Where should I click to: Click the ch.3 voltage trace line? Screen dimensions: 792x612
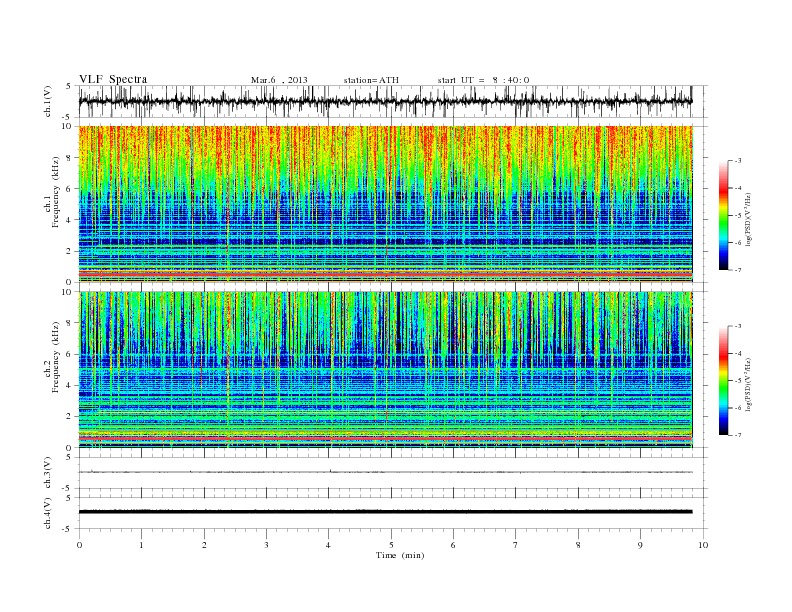[385, 472]
